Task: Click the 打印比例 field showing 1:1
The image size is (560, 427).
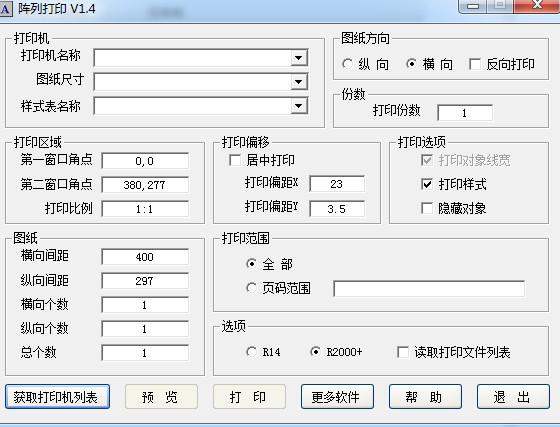Action: 145,209
